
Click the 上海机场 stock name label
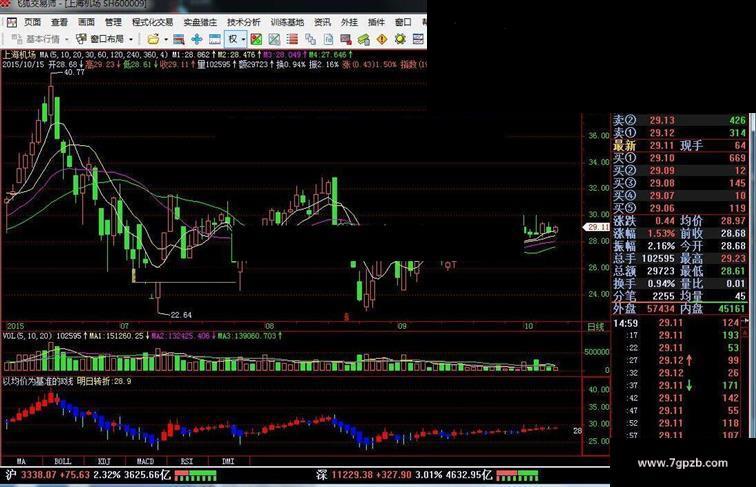tap(19, 54)
